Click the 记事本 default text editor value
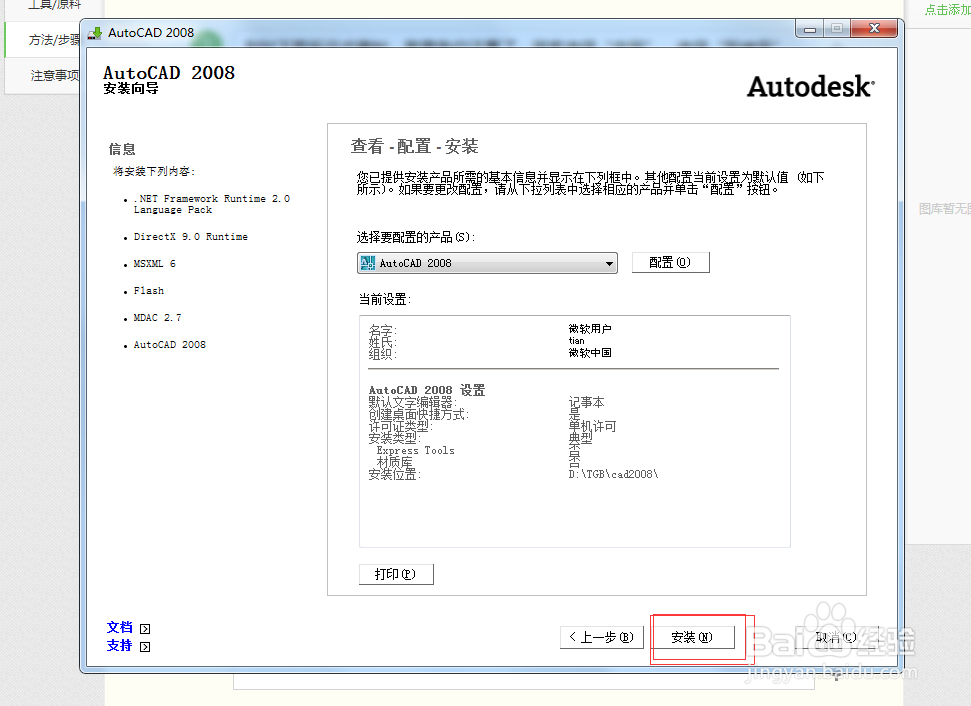971x706 pixels. 586,402
